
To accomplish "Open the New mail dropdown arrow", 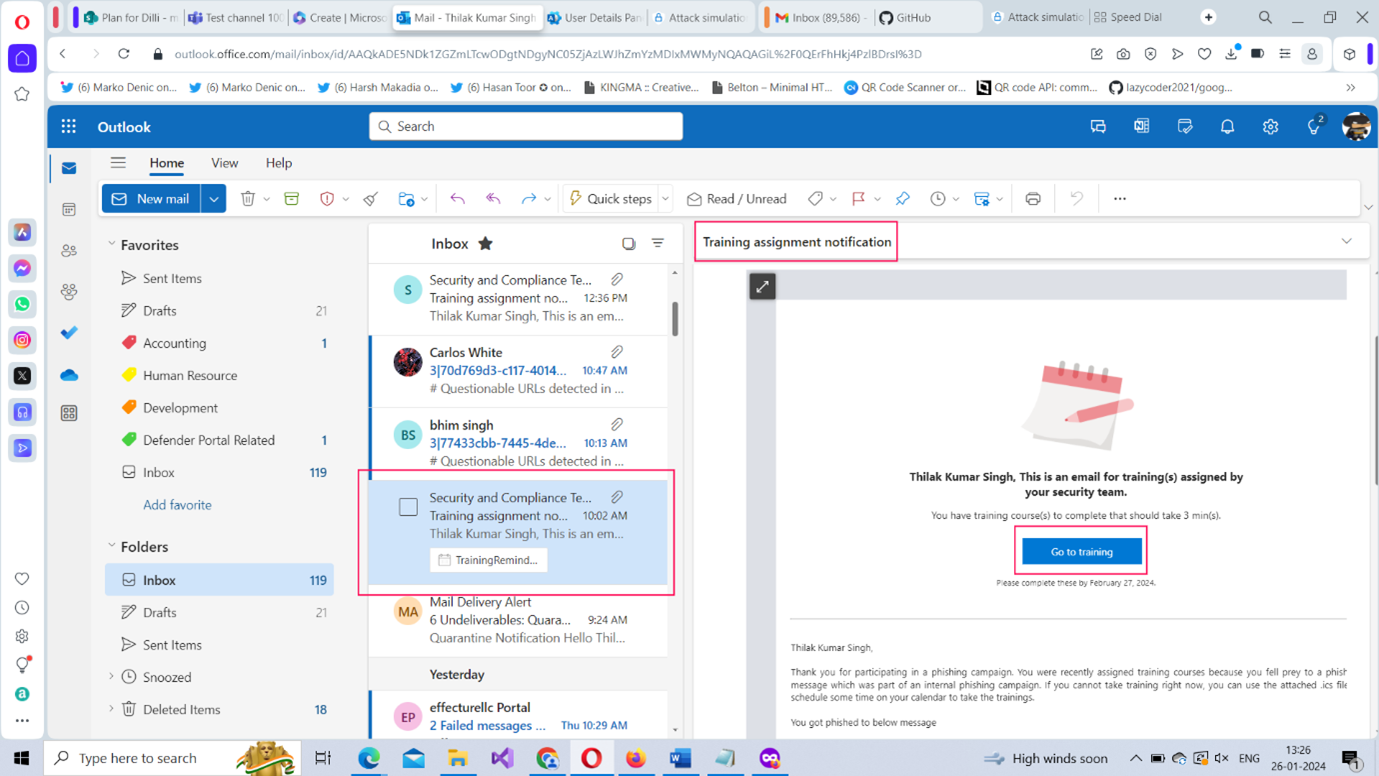I will [x=214, y=199].
